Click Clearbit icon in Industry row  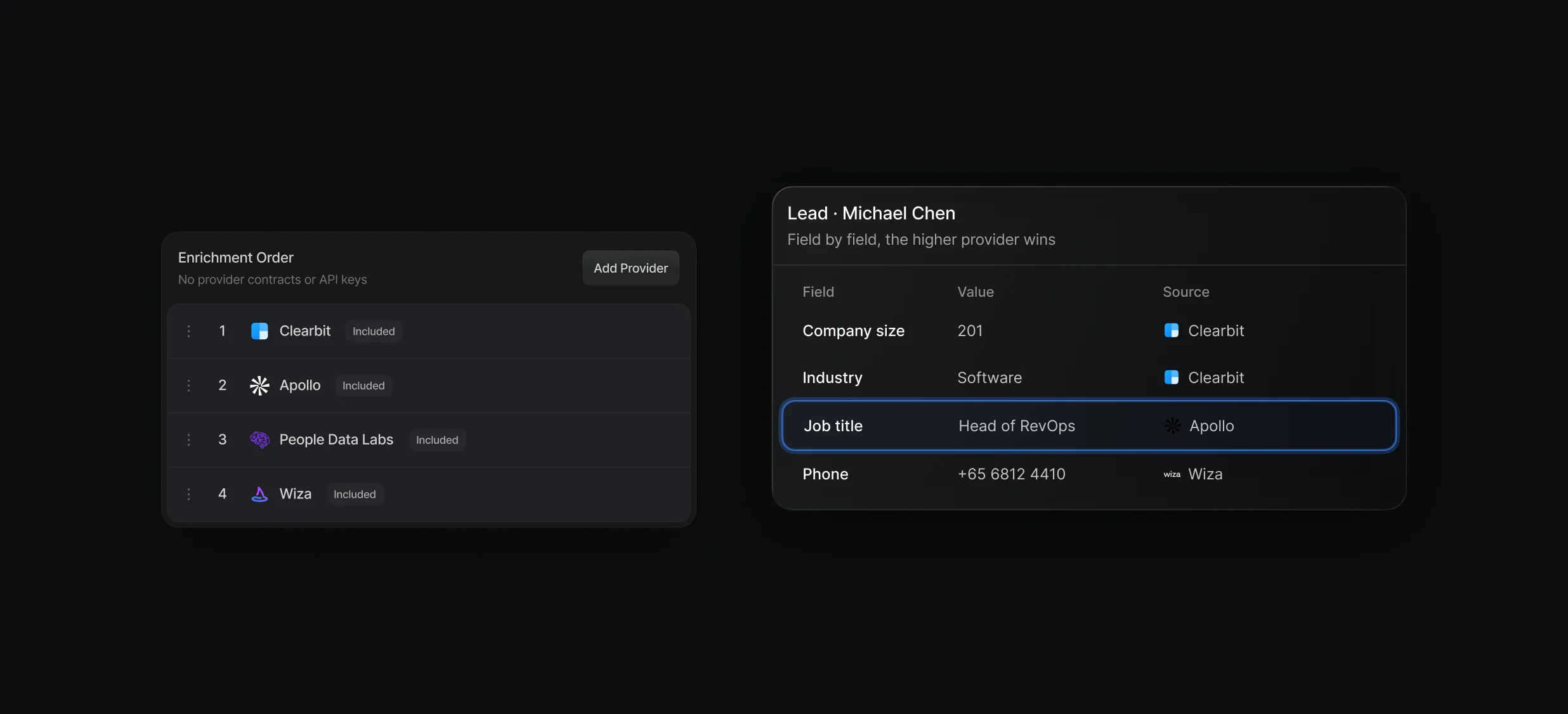[x=1172, y=377]
